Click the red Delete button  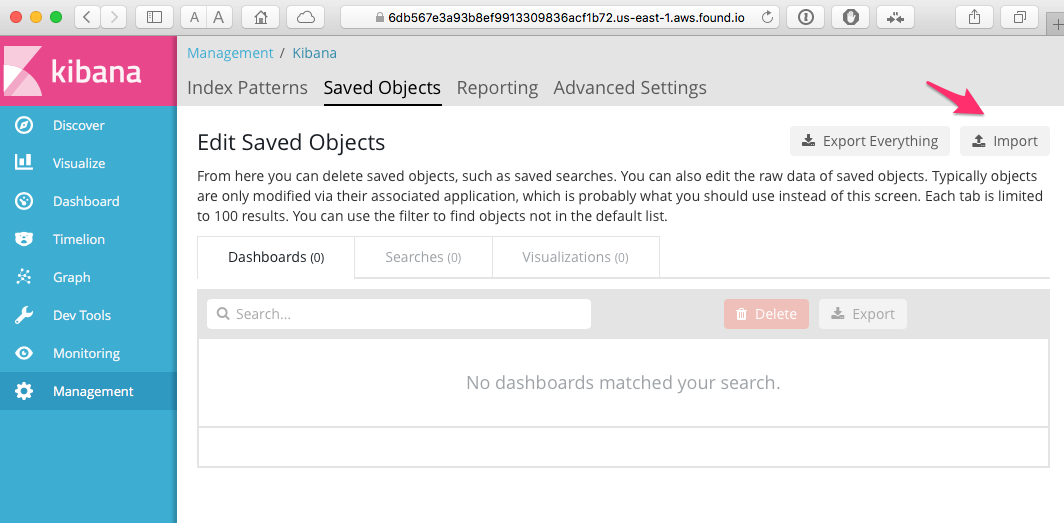point(767,314)
